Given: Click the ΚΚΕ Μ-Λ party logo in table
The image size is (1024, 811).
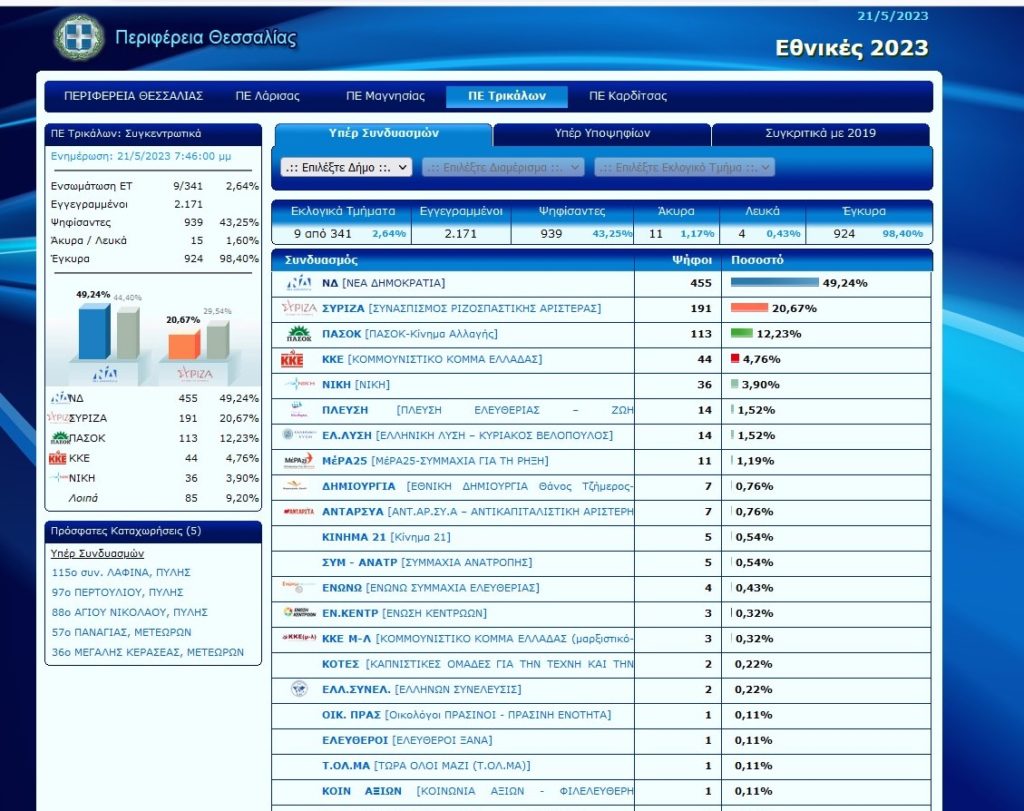Looking at the screenshot, I should coord(299,637).
